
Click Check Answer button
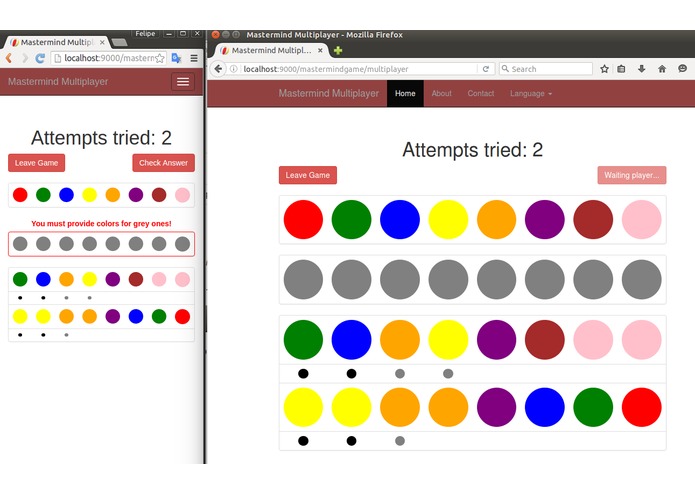(x=164, y=163)
